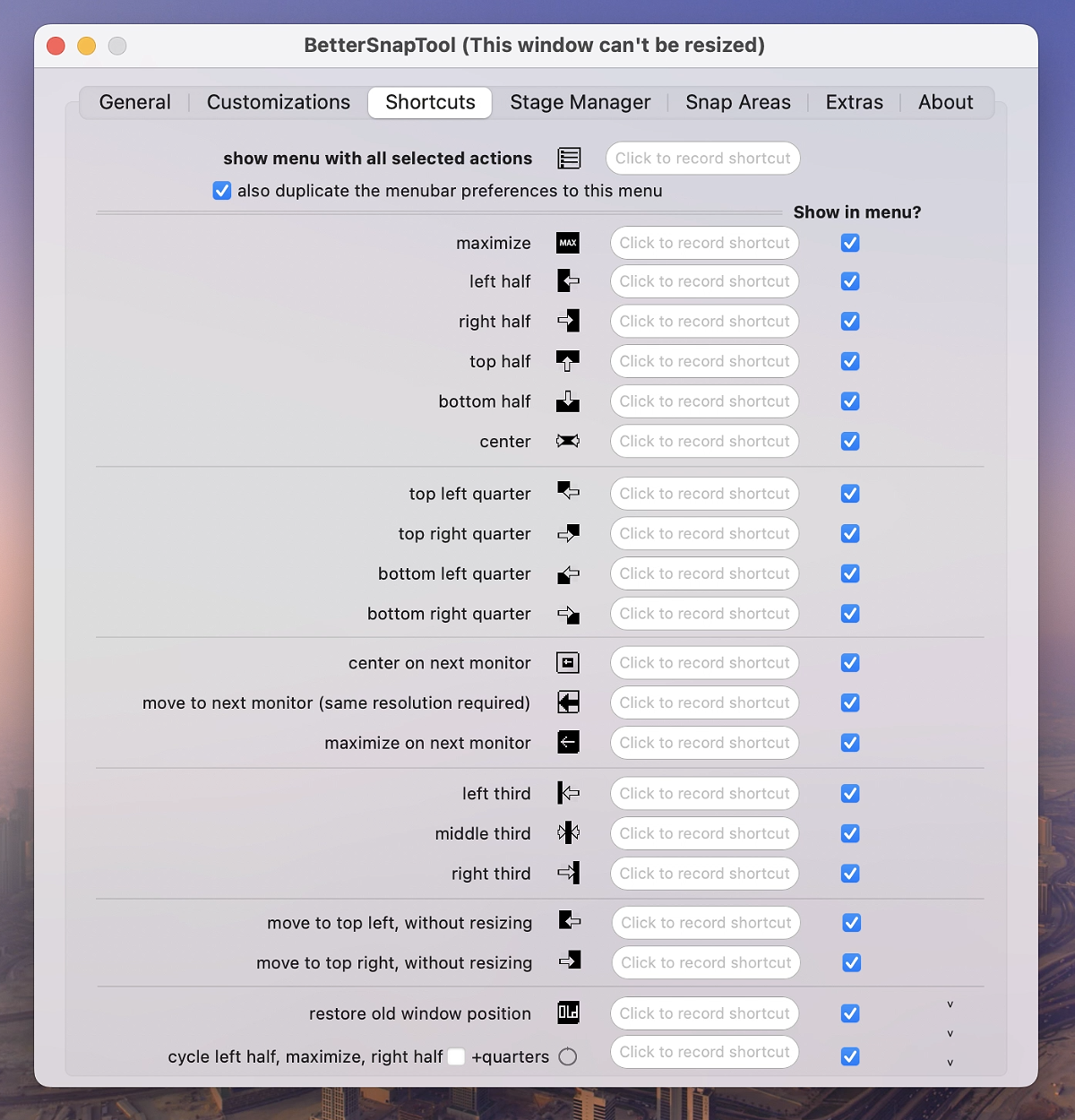This screenshot has width=1075, height=1120.
Task: Click the center action icon
Action: (x=568, y=441)
